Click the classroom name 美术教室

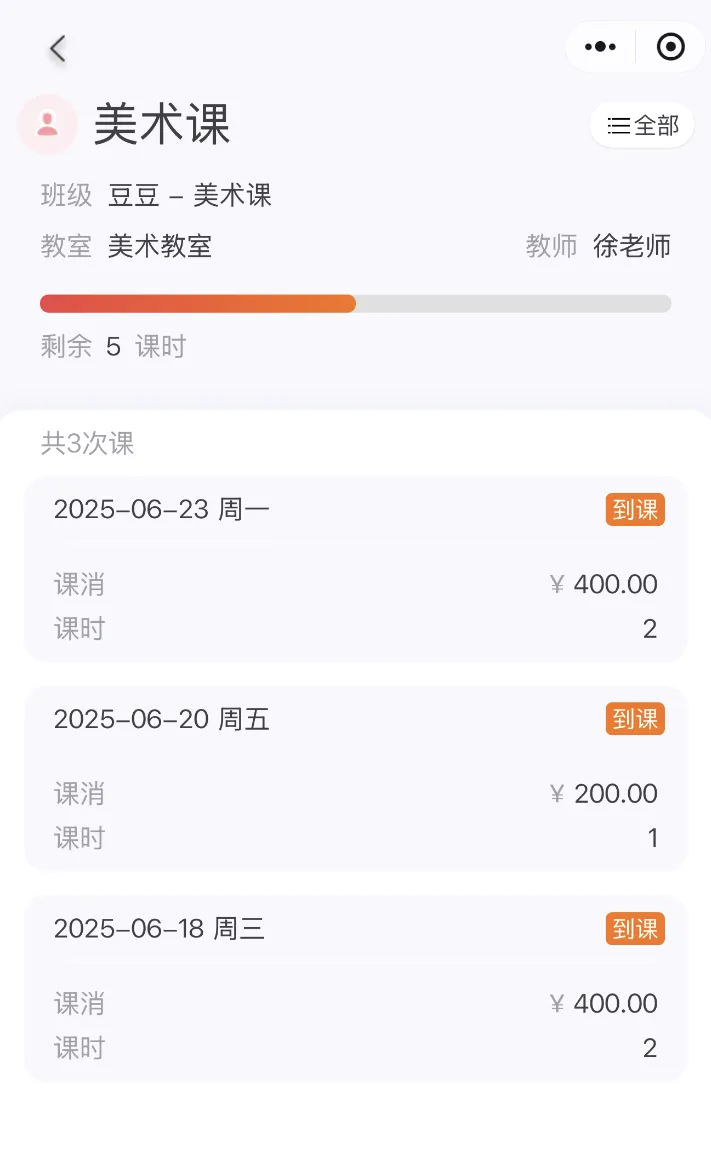click(x=160, y=246)
